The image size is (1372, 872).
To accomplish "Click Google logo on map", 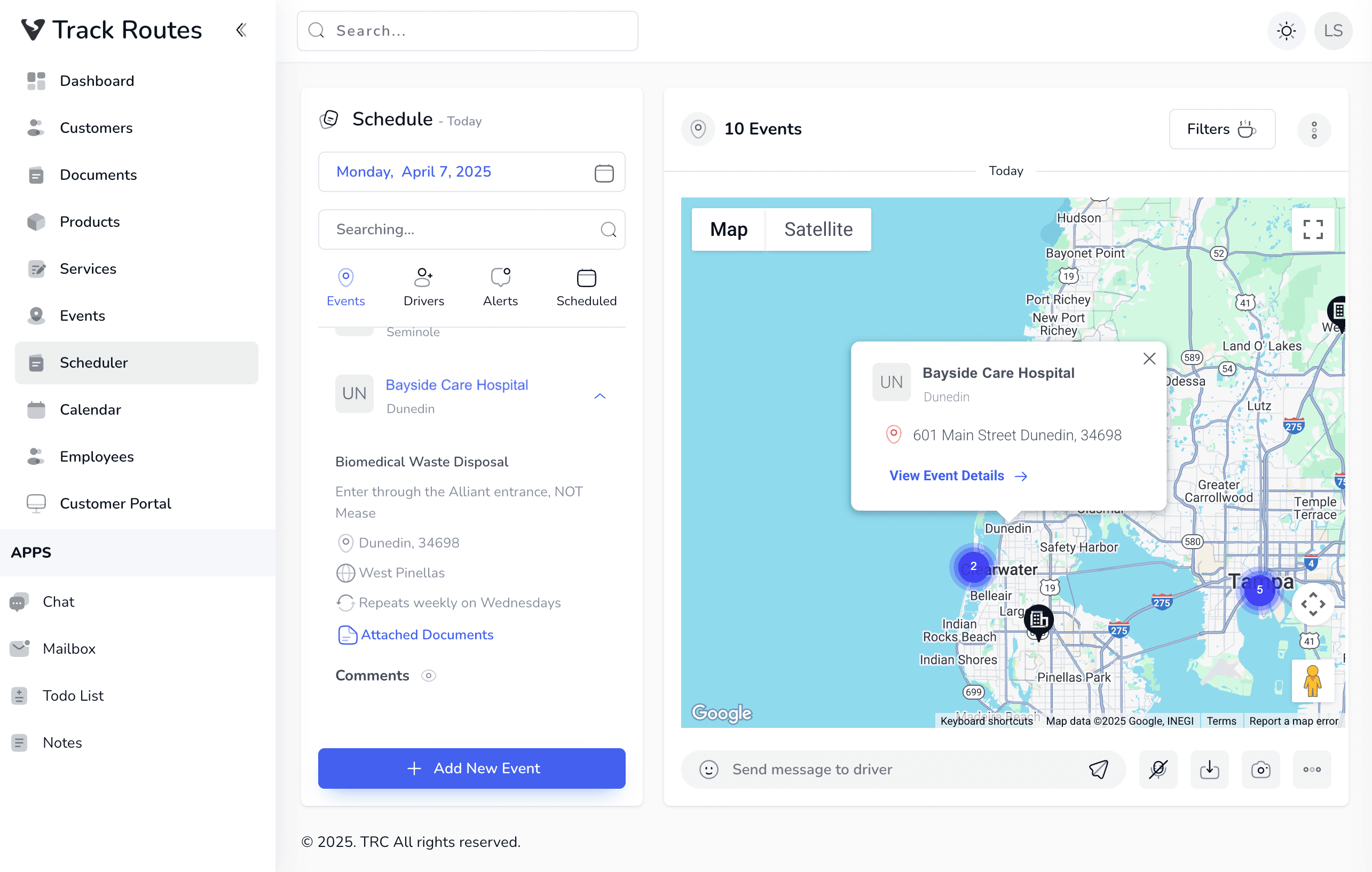I will click(721, 712).
